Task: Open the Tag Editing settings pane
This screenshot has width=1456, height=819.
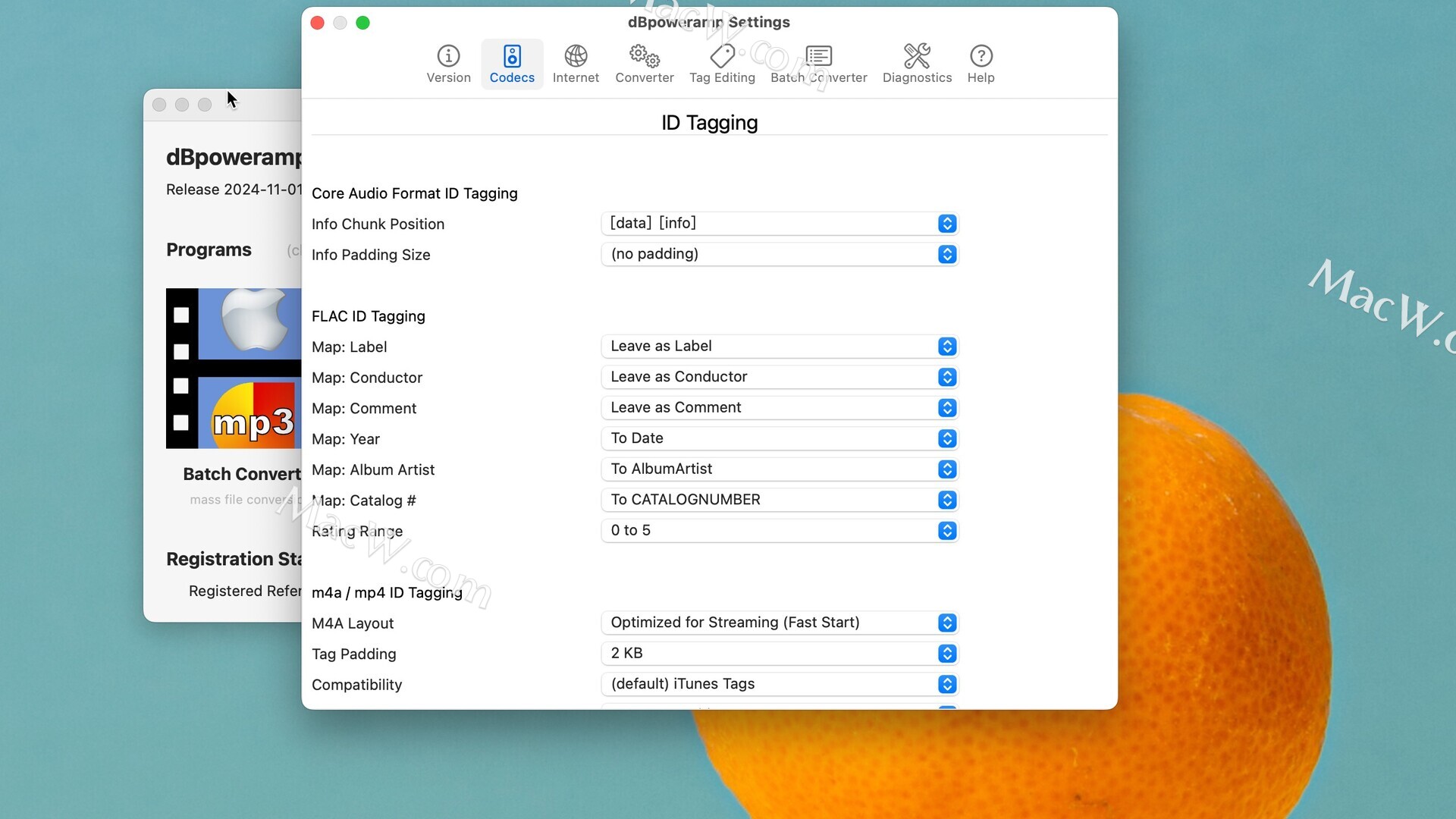Action: pyautogui.click(x=722, y=64)
